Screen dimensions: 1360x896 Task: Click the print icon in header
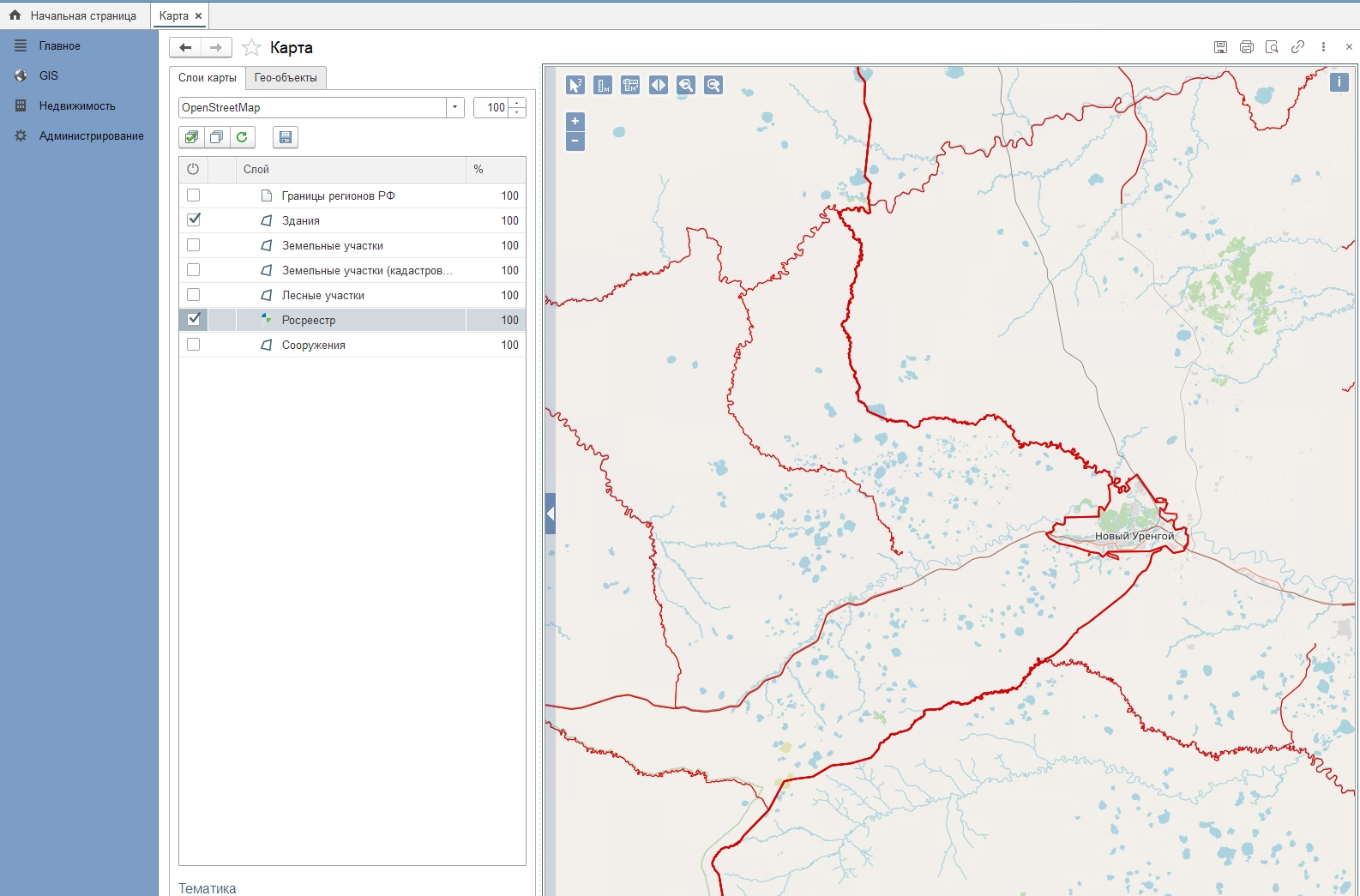pyautogui.click(x=1246, y=47)
